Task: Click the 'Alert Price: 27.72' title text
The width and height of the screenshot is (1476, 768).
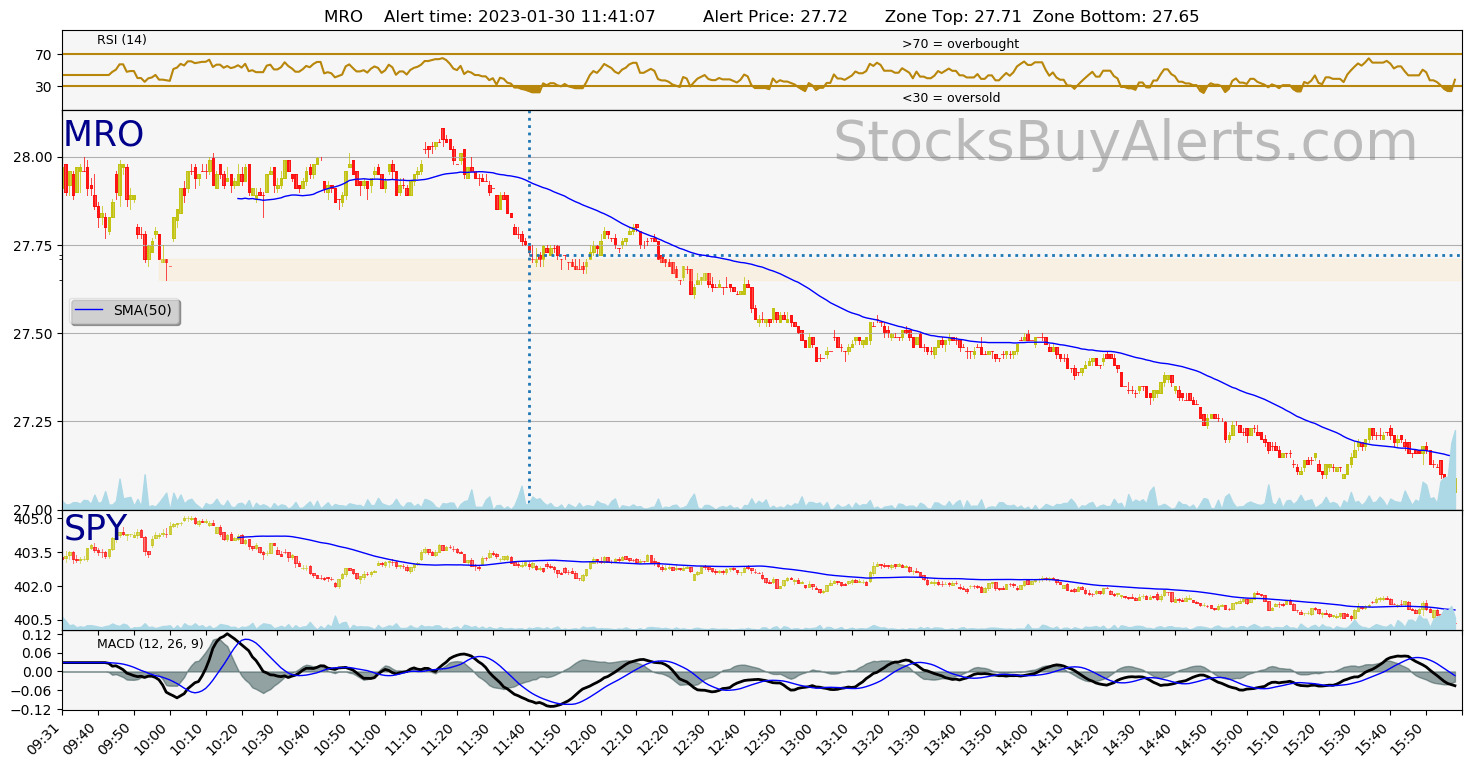Action: click(775, 16)
